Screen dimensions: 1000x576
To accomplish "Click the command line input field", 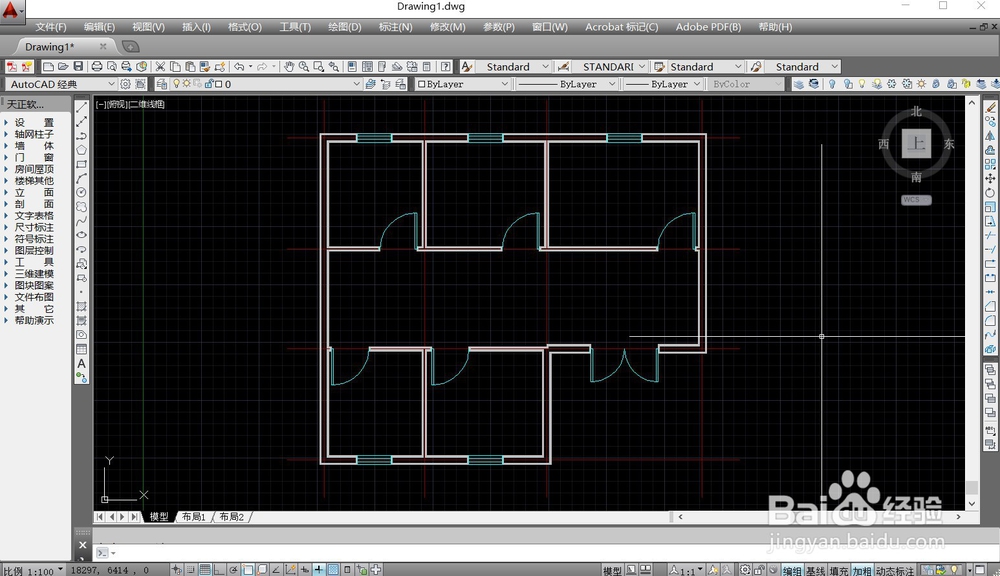I will (536, 553).
